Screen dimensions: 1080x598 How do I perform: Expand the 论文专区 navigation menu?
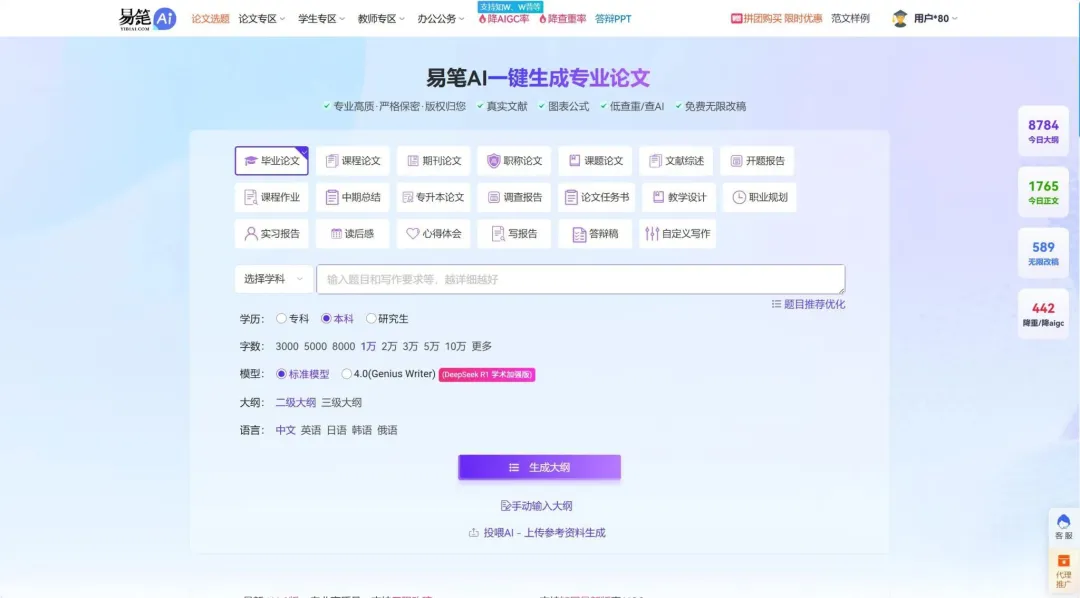tap(262, 19)
